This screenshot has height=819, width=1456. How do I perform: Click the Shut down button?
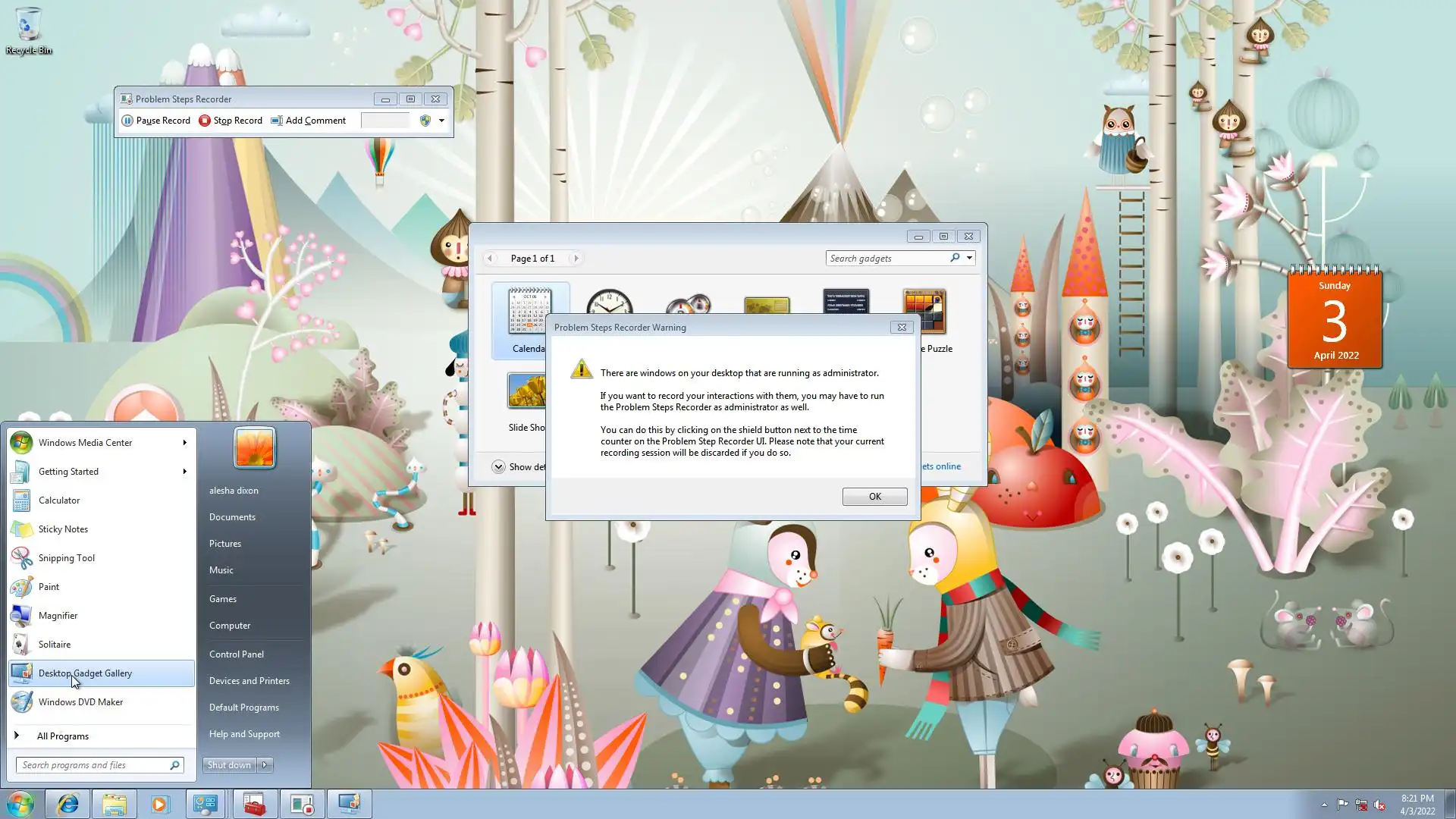[229, 765]
